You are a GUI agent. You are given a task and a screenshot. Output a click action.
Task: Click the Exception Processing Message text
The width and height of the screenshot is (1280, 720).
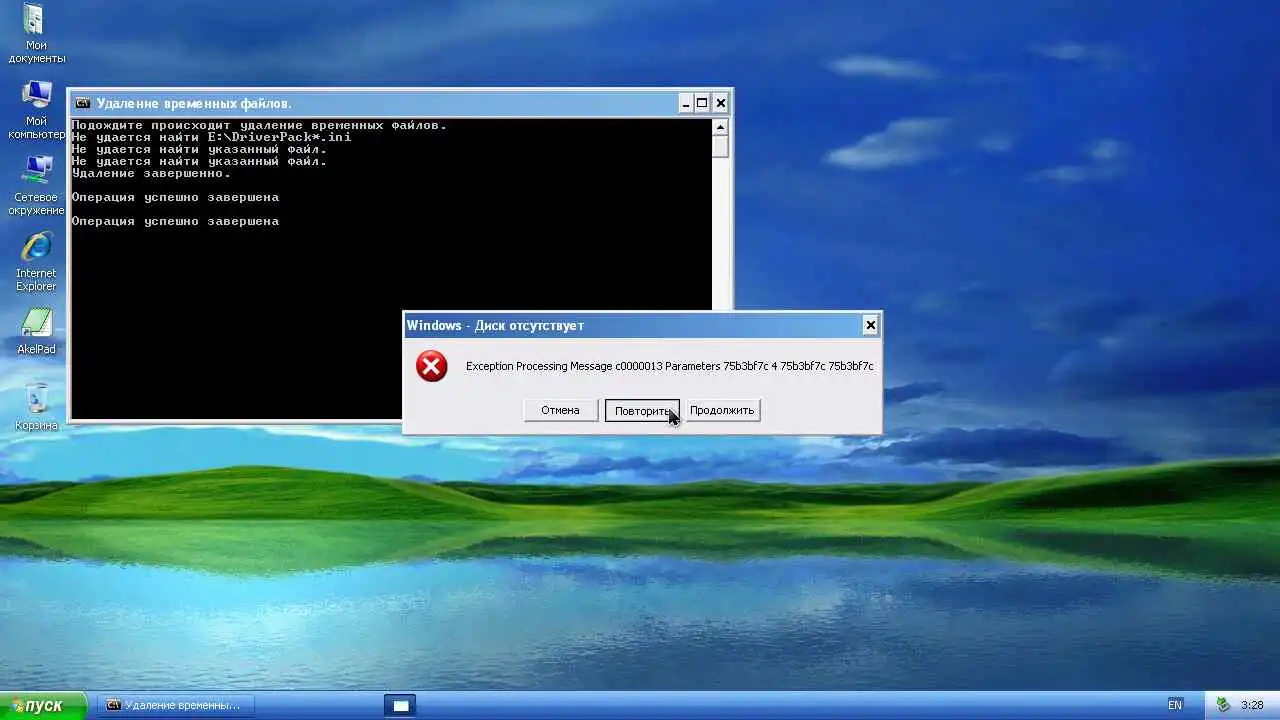pyautogui.click(x=670, y=366)
